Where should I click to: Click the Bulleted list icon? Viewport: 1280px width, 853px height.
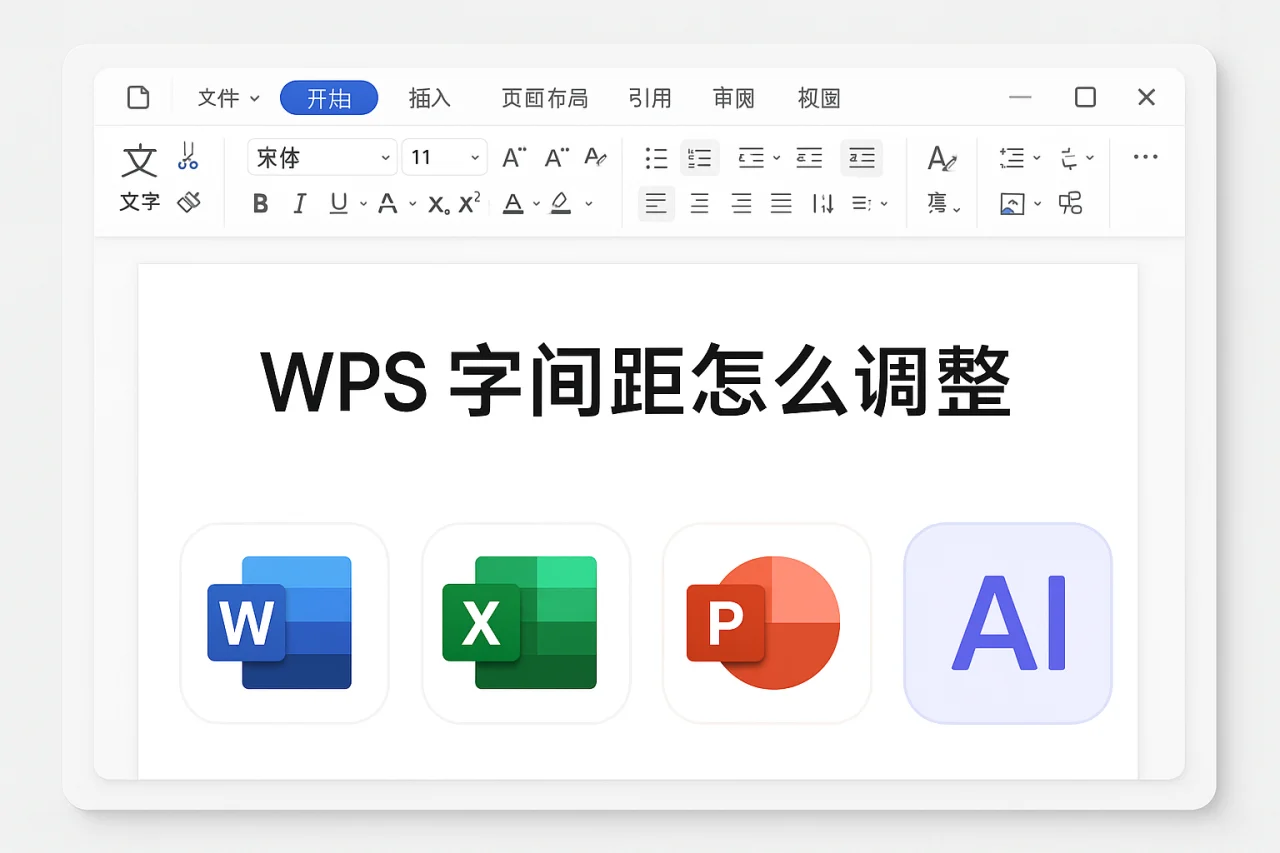point(656,158)
